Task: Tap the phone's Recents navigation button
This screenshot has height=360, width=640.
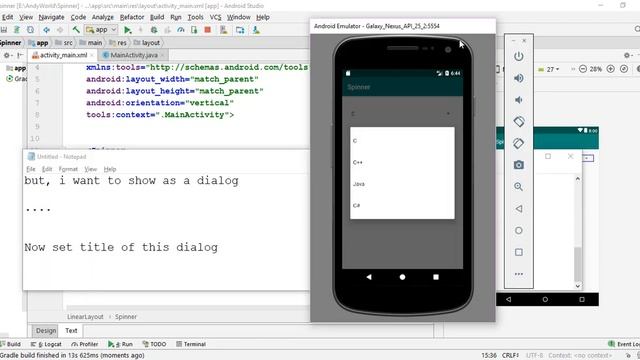Action: (436, 277)
